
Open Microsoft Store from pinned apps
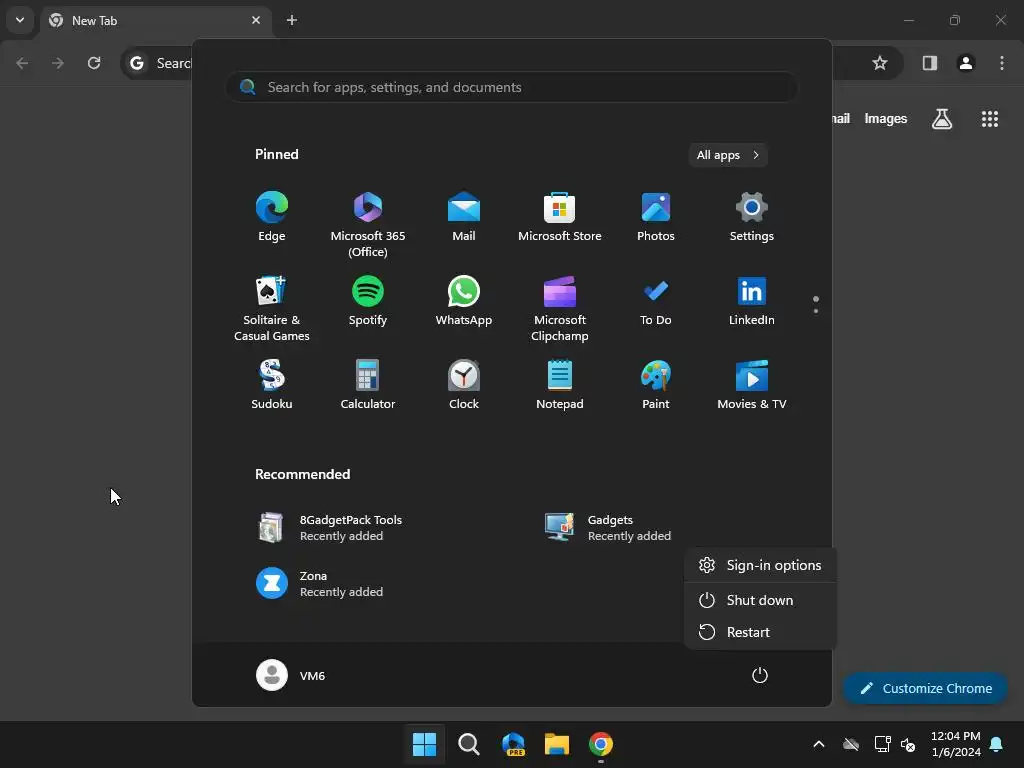560,217
